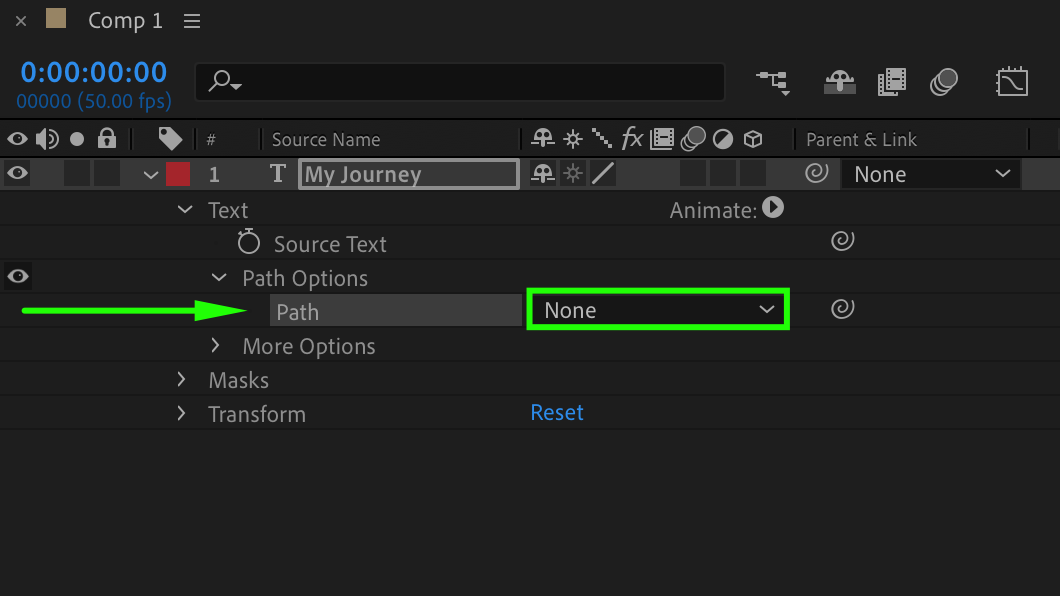Toggle the My Journey shy switch

point(543,174)
